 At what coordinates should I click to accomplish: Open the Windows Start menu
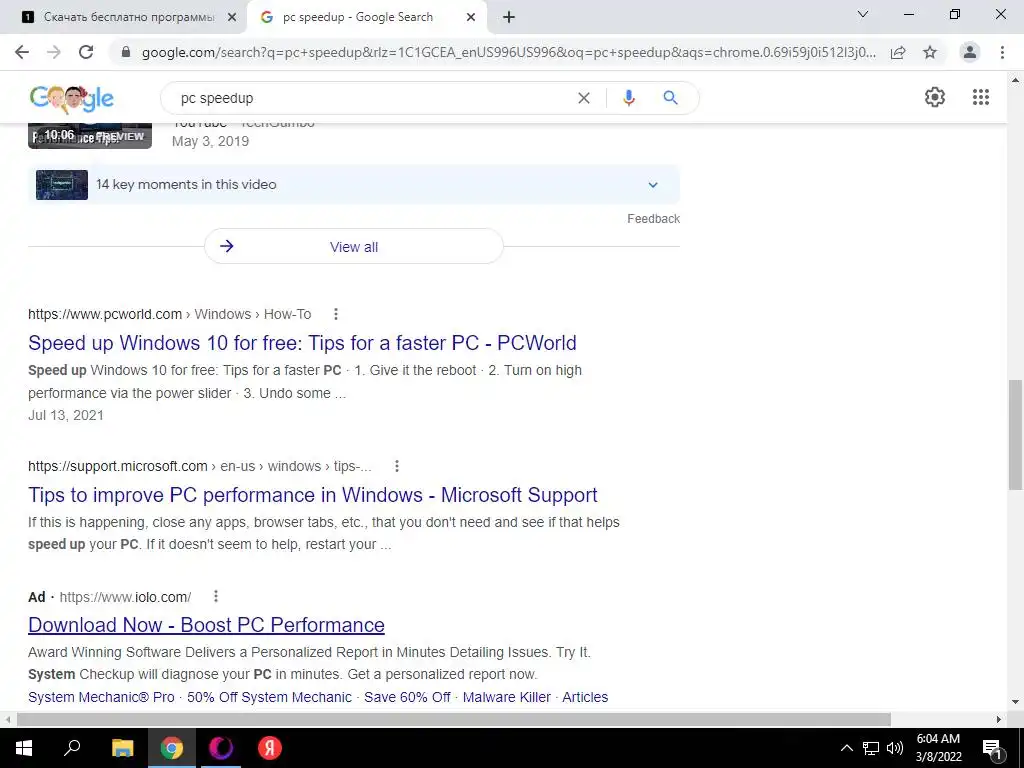[24, 748]
